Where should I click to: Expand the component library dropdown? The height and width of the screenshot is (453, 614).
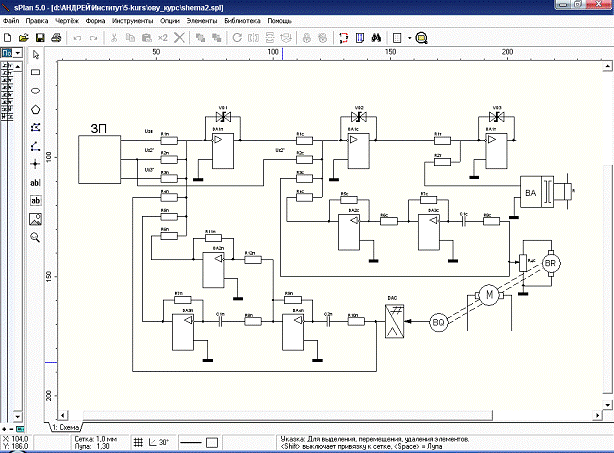click(x=18, y=52)
